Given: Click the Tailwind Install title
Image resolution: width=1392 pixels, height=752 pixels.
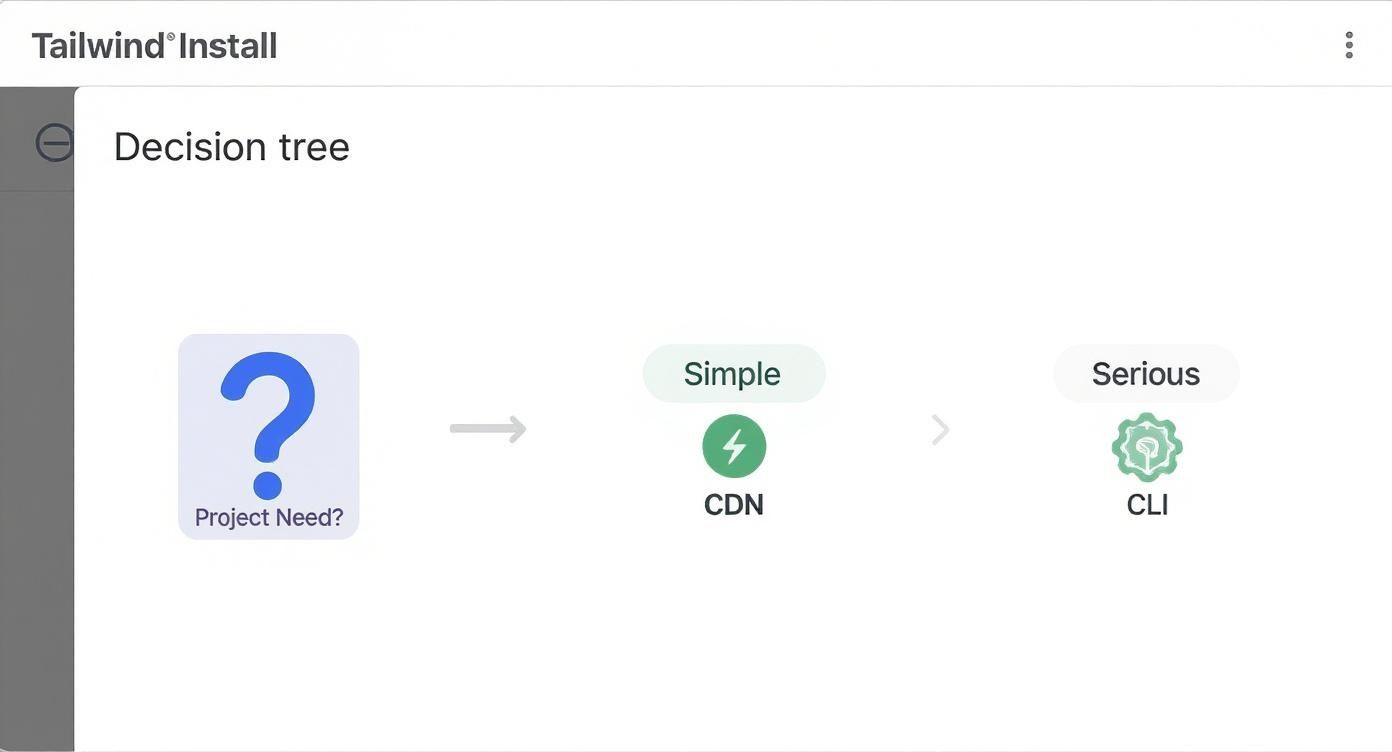Looking at the screenshot, I should tap(154, 46).
